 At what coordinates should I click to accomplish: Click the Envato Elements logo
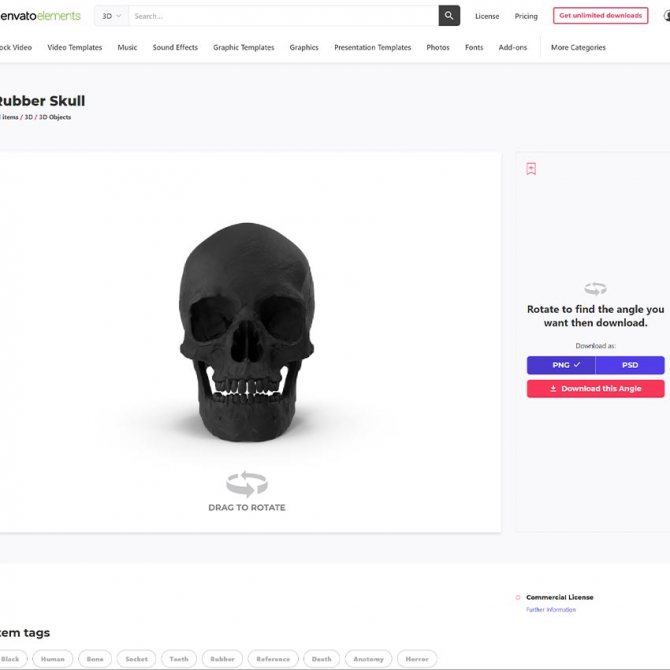click(42, 16)
